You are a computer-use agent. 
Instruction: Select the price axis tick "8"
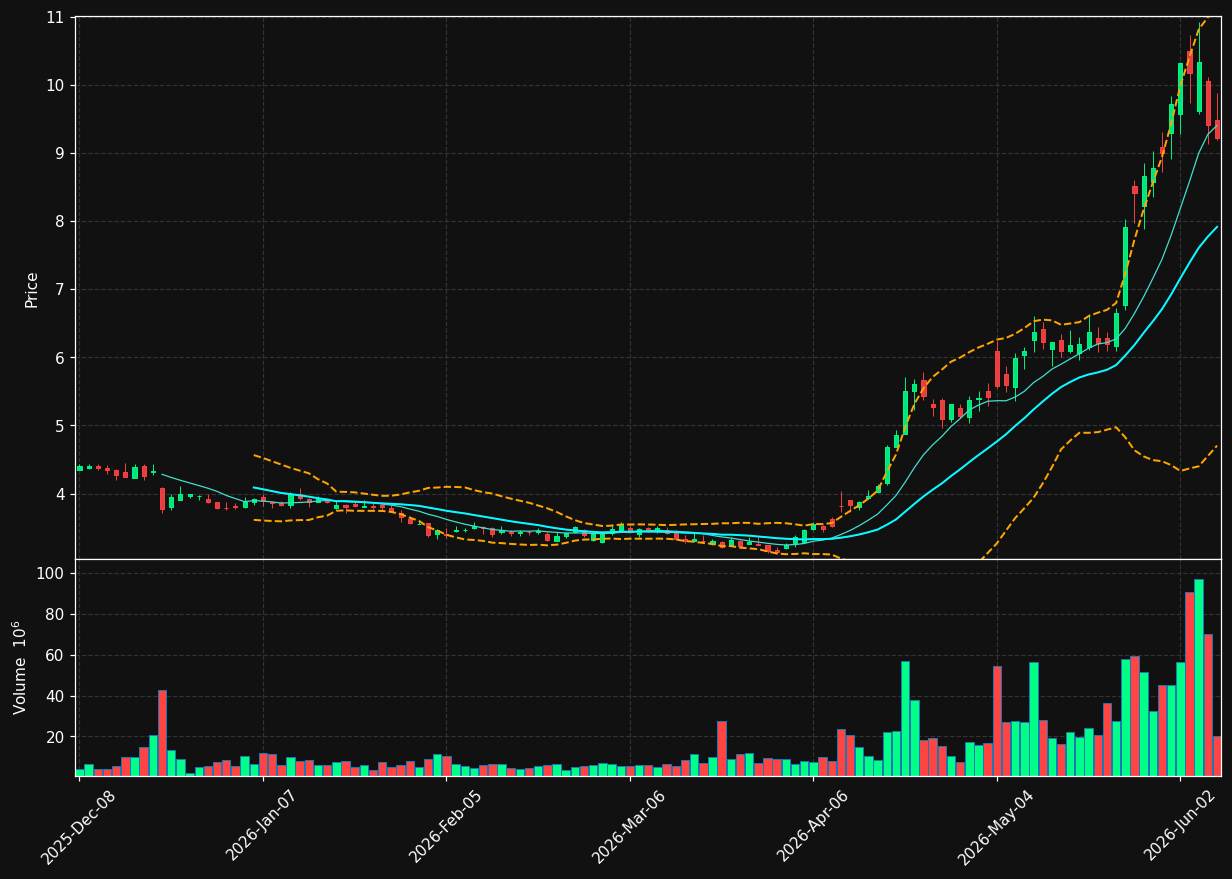59,221
